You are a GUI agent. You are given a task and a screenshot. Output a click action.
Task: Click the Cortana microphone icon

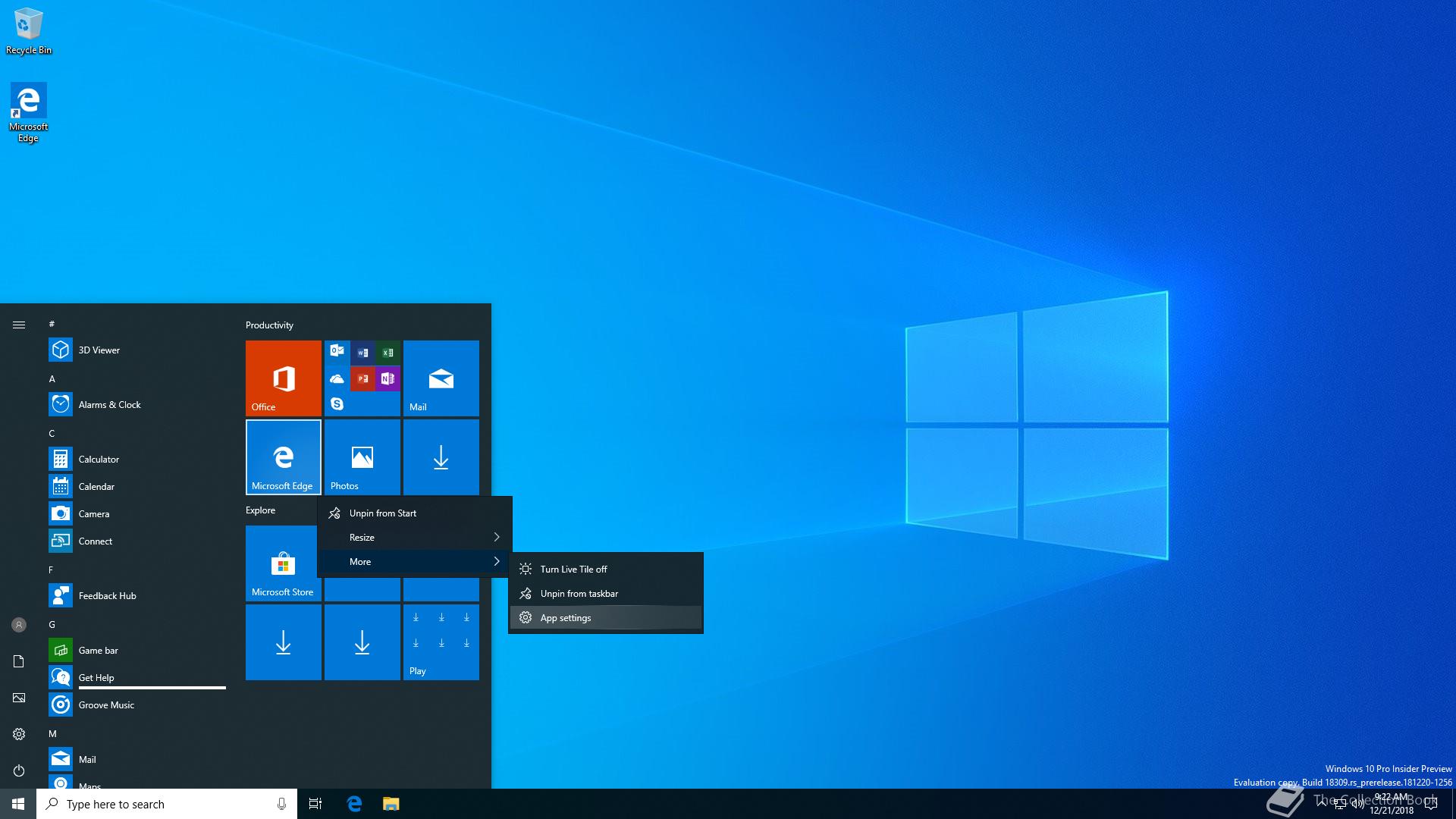tap(281, 804)
